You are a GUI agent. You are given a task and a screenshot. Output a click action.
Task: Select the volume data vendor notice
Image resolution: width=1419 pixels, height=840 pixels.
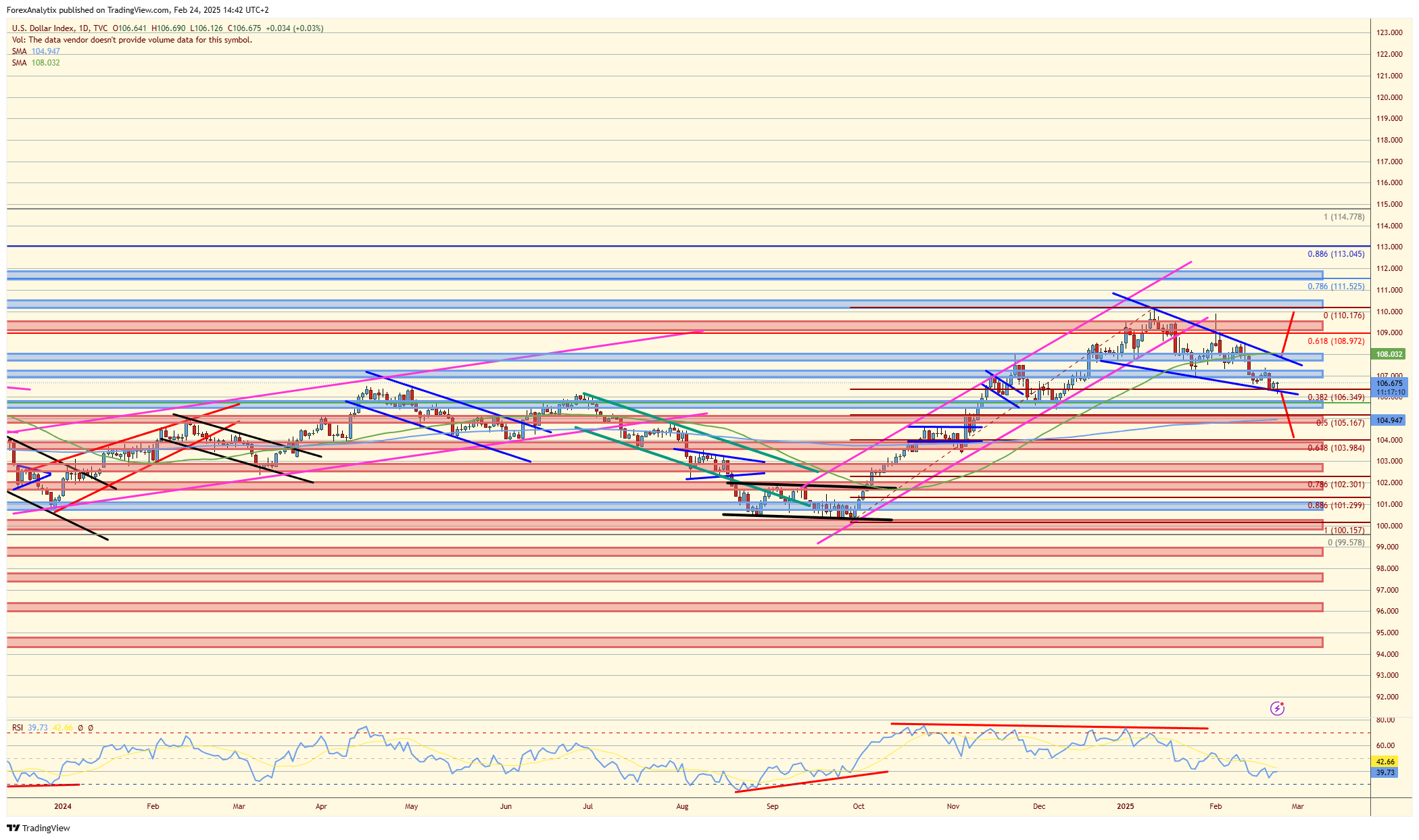[x=132, y=40]
